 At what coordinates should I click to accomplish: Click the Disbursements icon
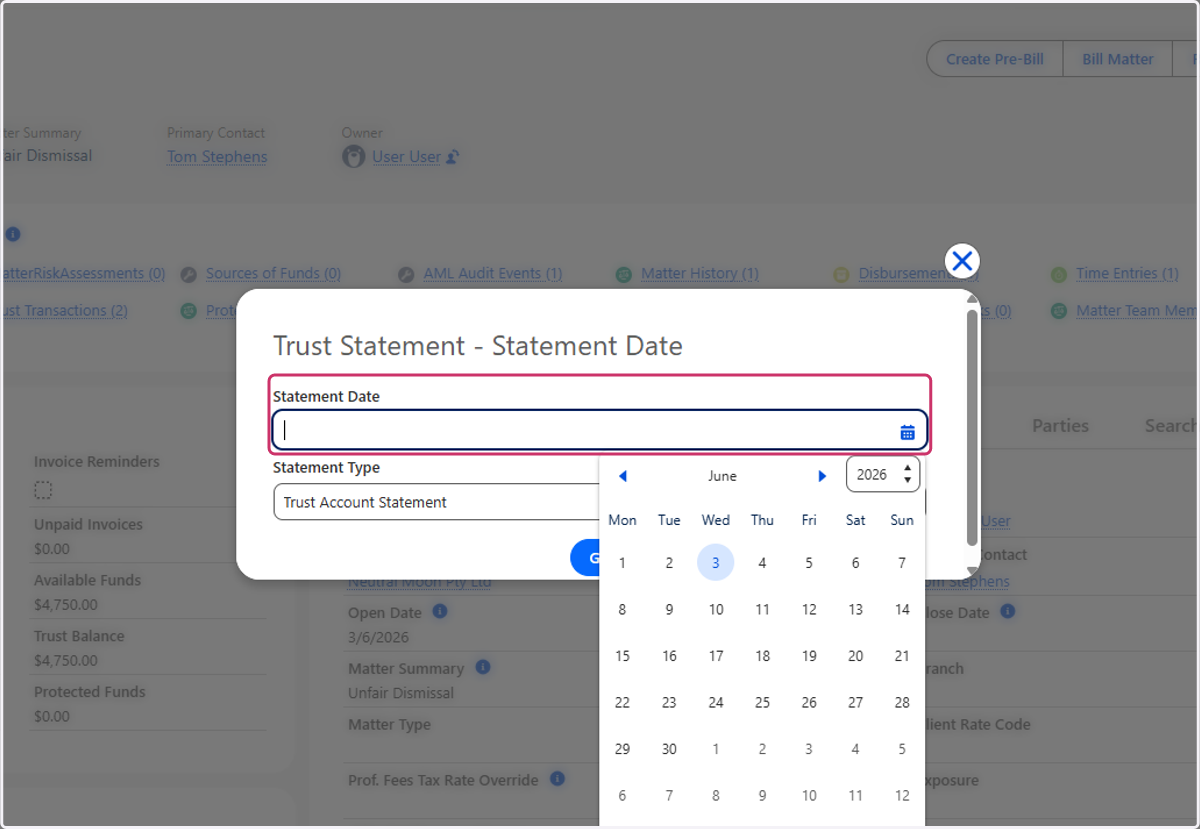(840, 274)
